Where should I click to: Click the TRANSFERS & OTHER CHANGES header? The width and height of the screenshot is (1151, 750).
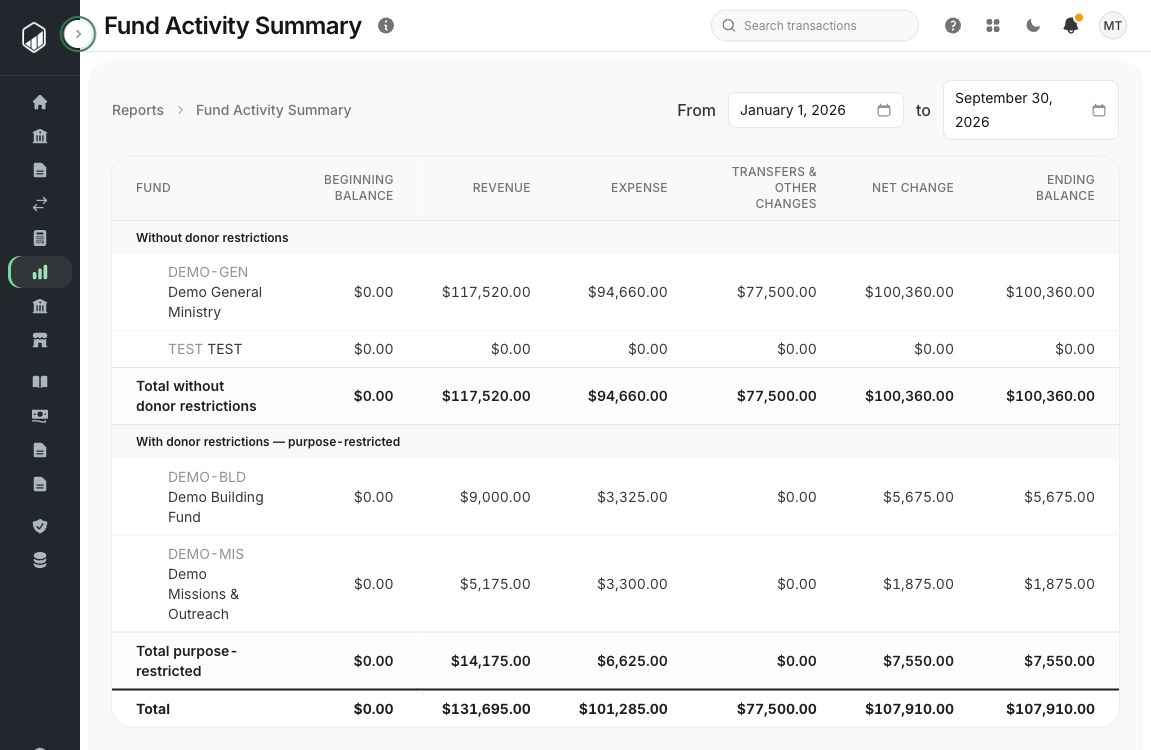(x=774, y=188)
